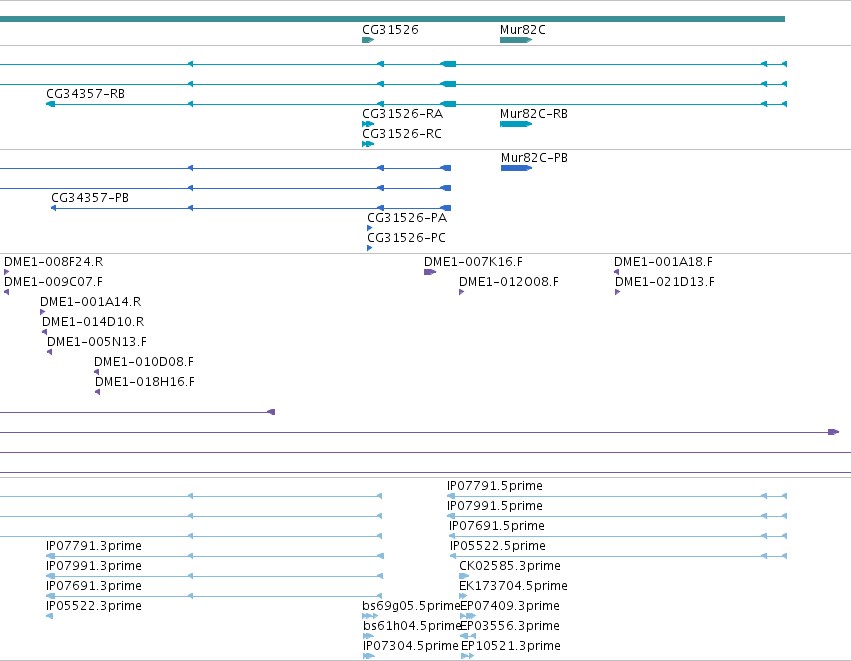Click the EK173704.5prime arrow glyph
This screenshot has width=851, height=661.
coord(463,596)
